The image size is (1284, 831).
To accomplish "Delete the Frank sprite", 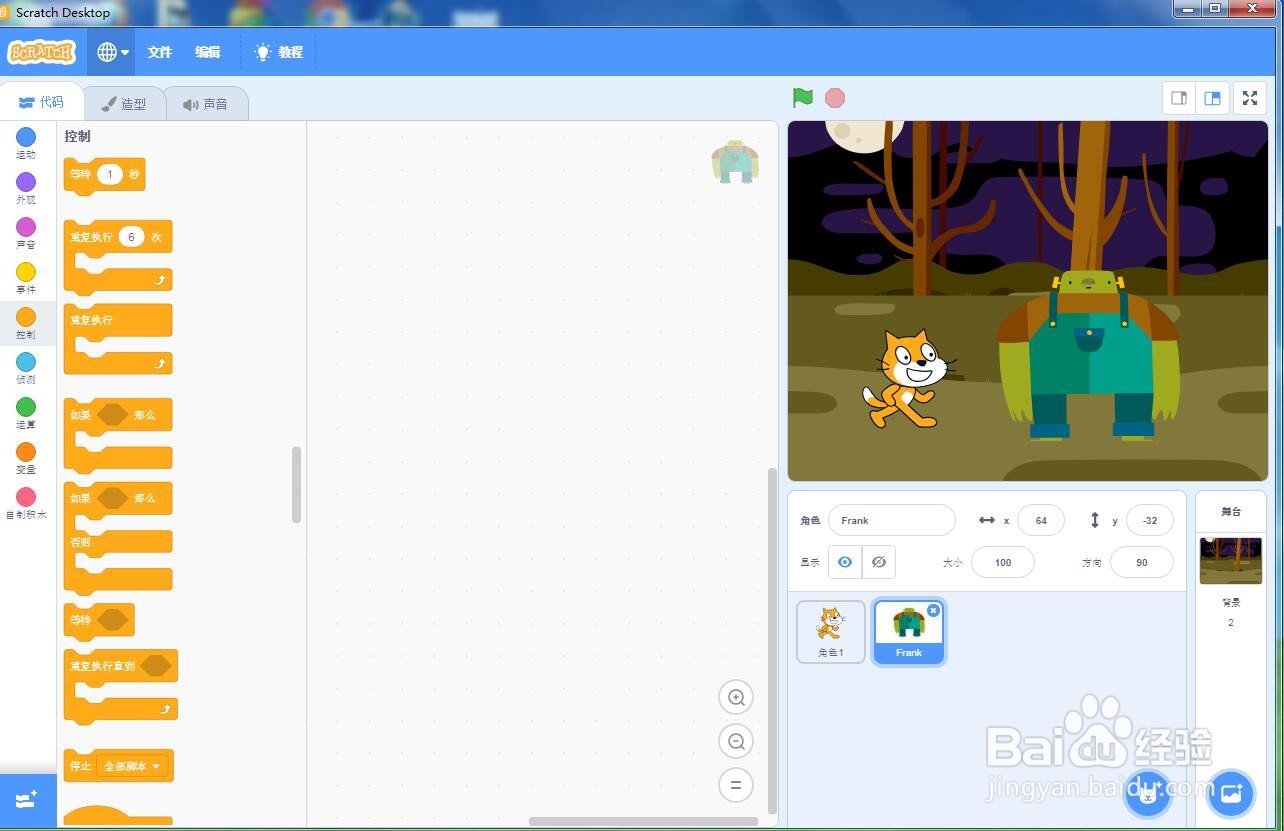I will (934, 610).
